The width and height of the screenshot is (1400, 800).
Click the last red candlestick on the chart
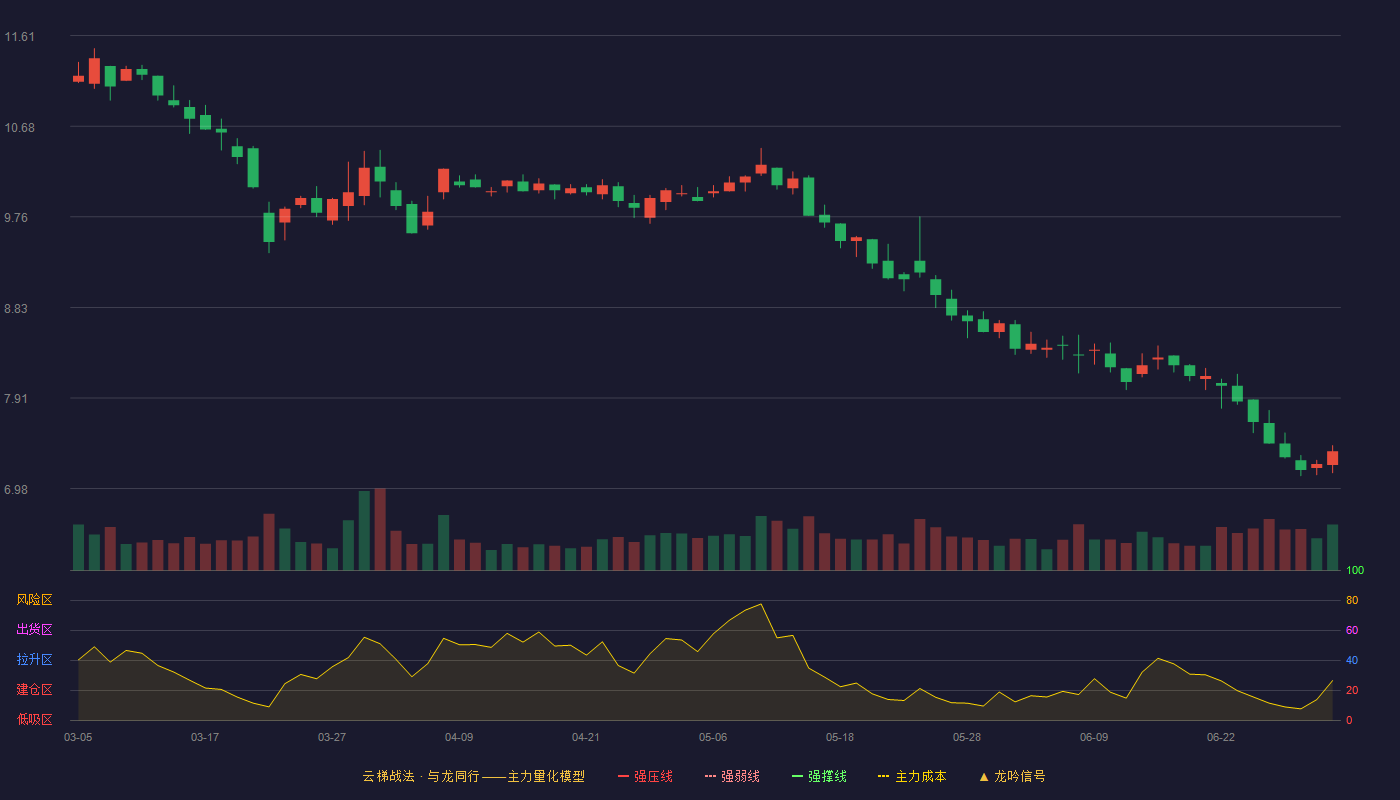click(x=1332, y=458)
